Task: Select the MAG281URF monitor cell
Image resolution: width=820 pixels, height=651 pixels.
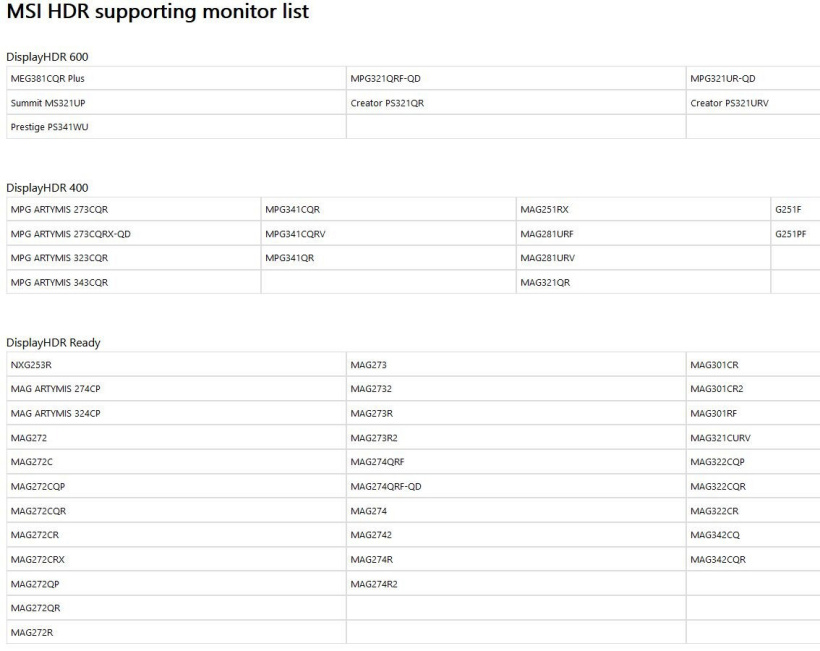Action: coord(547,234)
